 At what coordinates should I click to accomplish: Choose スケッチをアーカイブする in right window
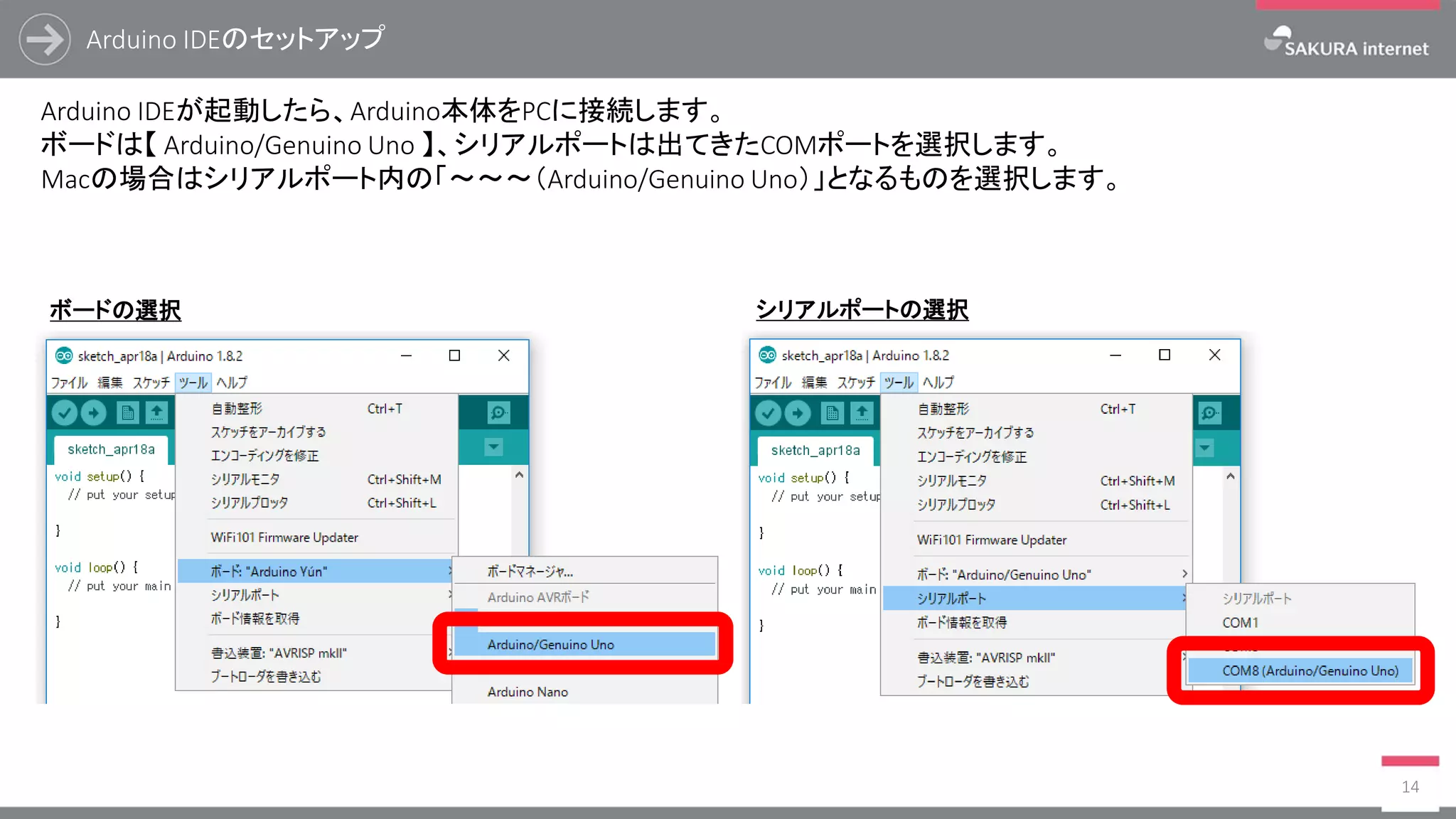pos(1036,432)
